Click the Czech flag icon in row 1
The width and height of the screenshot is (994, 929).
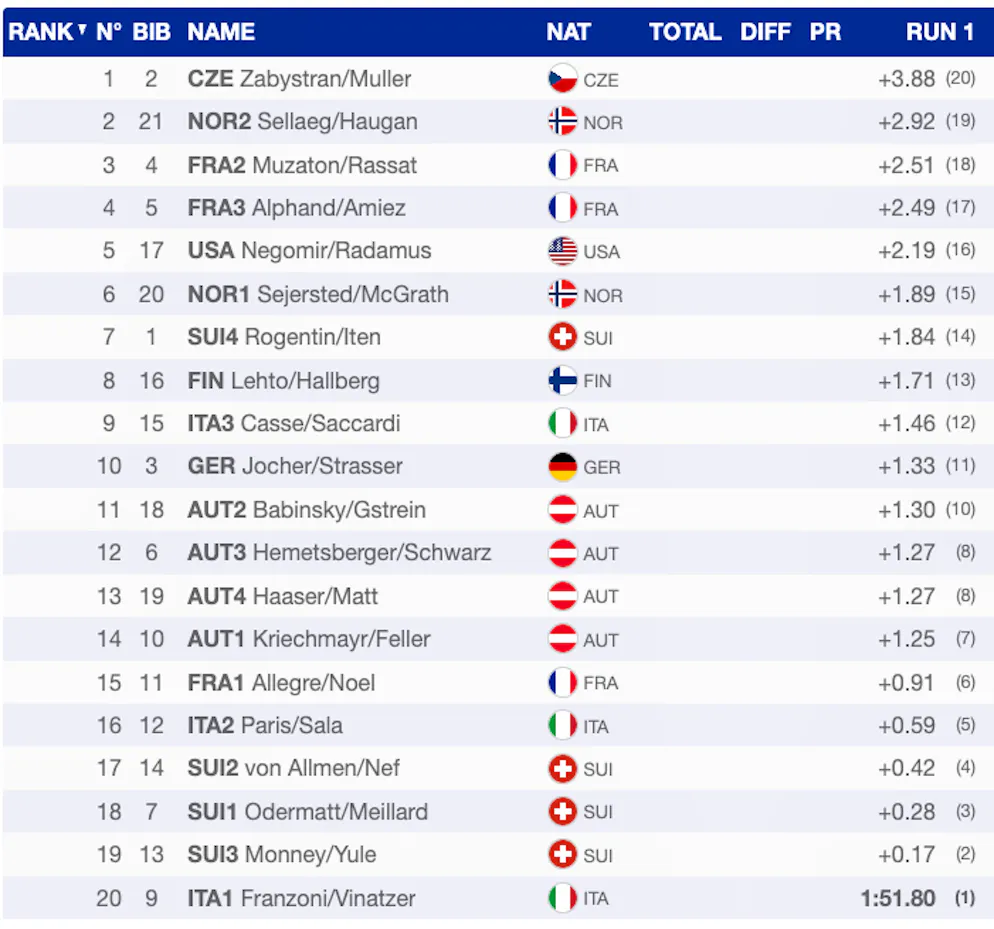coord(563,79)
